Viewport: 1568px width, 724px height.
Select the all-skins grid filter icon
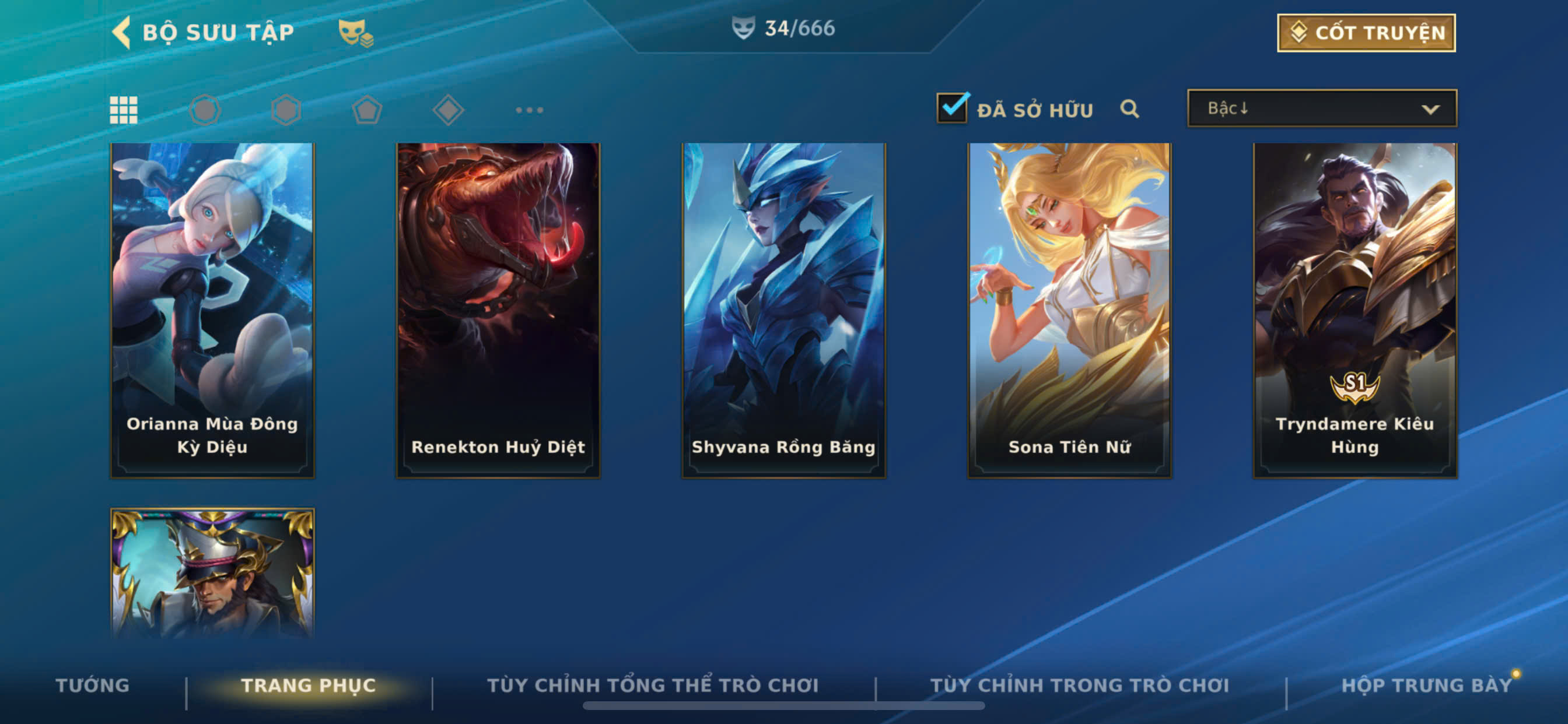pos(124,110)
